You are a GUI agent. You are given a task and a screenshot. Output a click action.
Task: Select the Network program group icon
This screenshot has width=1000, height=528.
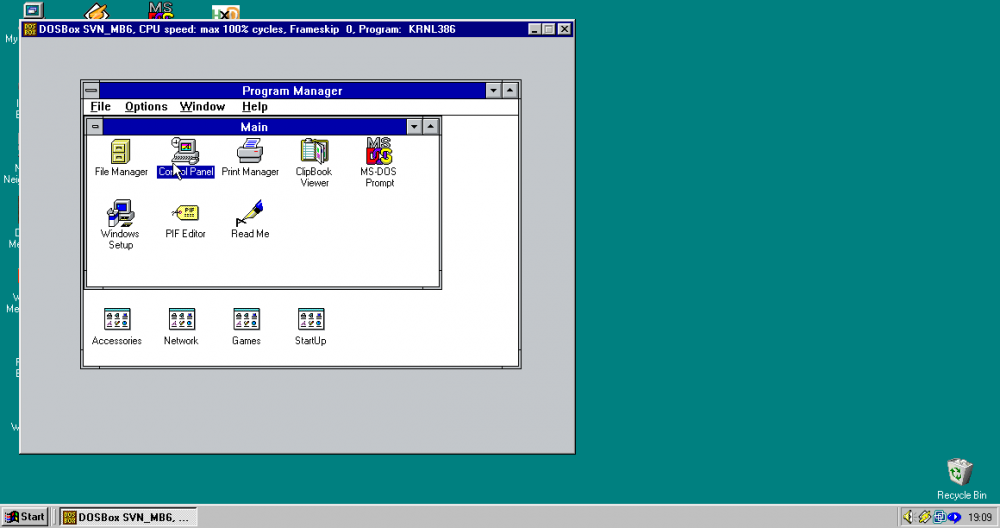[x=181, y=327]
